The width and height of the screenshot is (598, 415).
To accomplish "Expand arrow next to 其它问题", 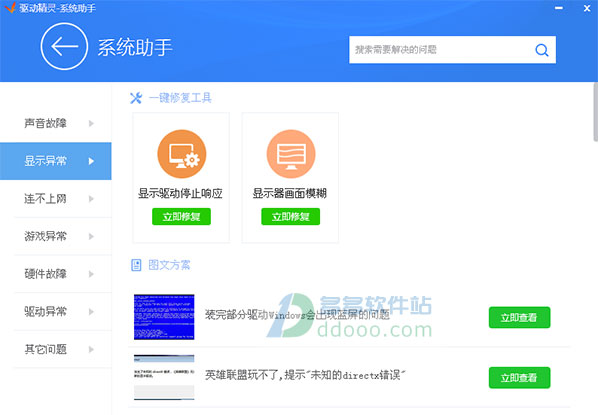I will pyautogui.click(x=91, y=349).
